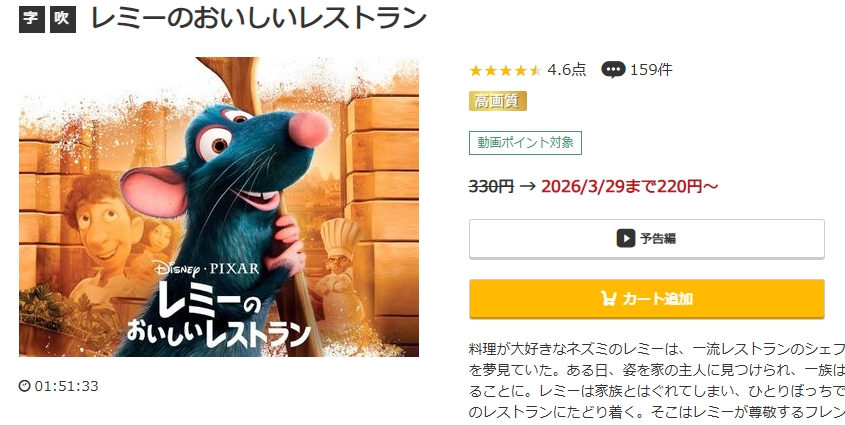This screenshot has width=845, height=425.
Task: Click the star rating icons
Action: [x=505, y=71]
